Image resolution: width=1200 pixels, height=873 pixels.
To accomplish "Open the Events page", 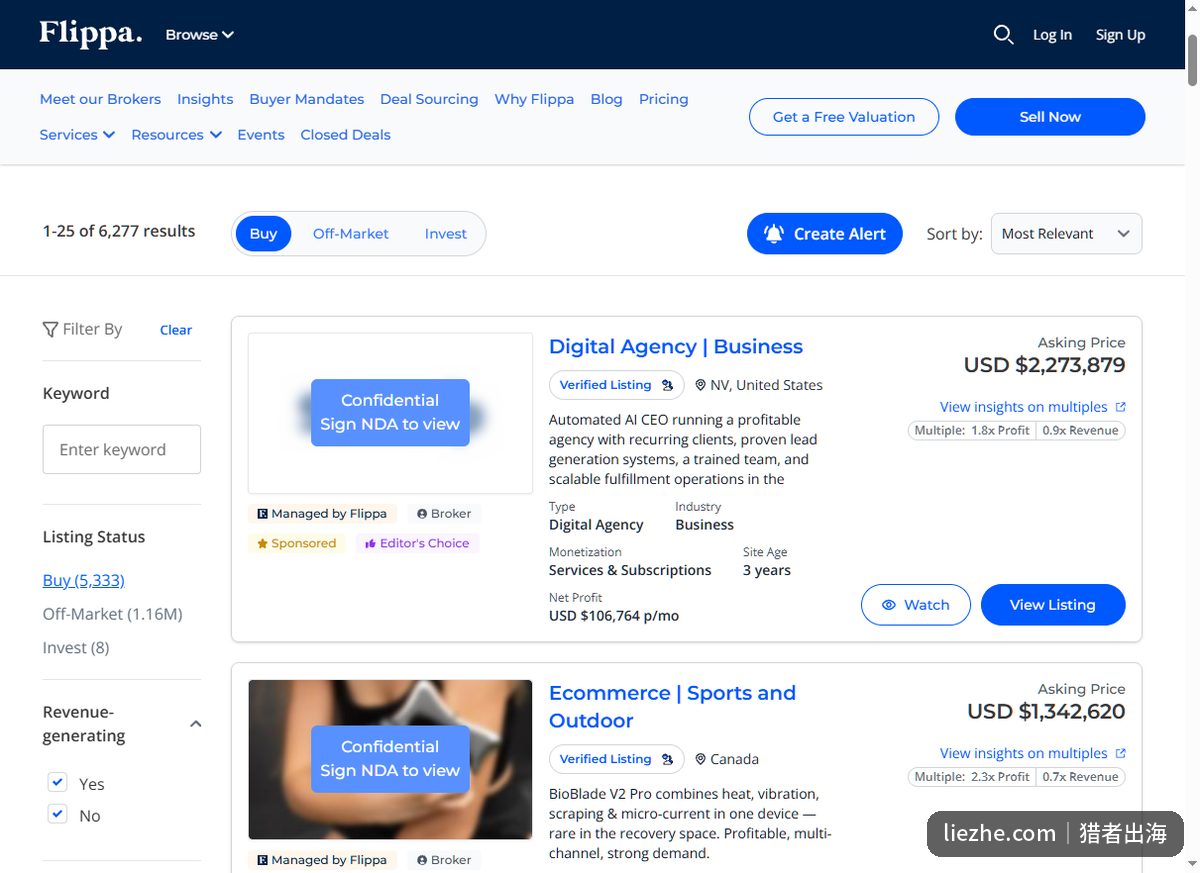I will (261, 135).
